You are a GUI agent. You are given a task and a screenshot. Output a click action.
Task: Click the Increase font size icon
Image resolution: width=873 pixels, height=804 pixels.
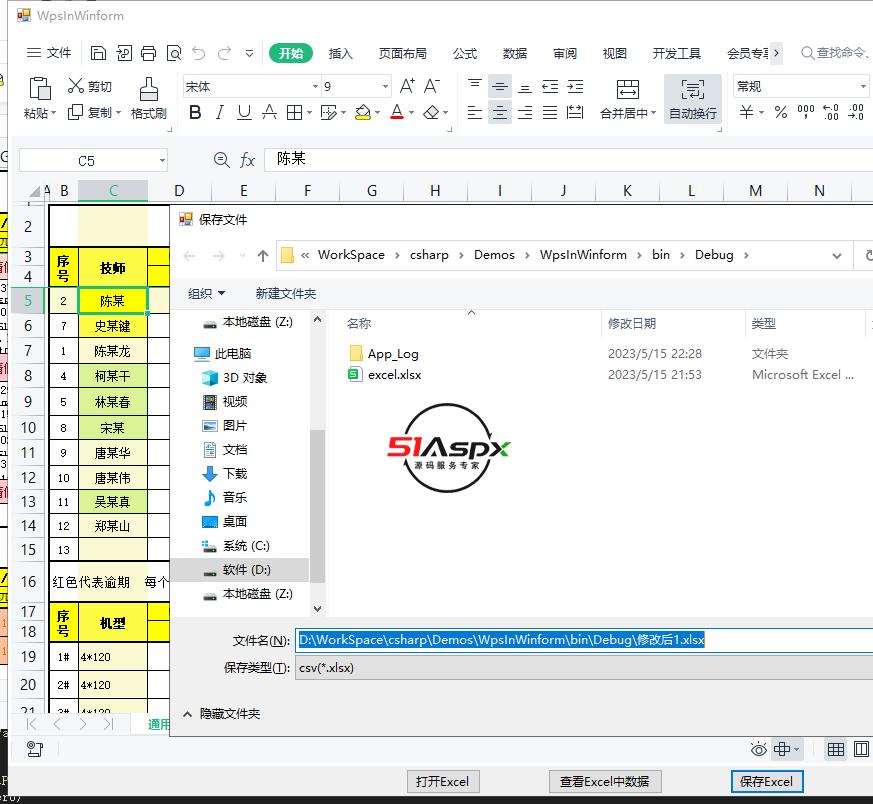click(407, 86)
